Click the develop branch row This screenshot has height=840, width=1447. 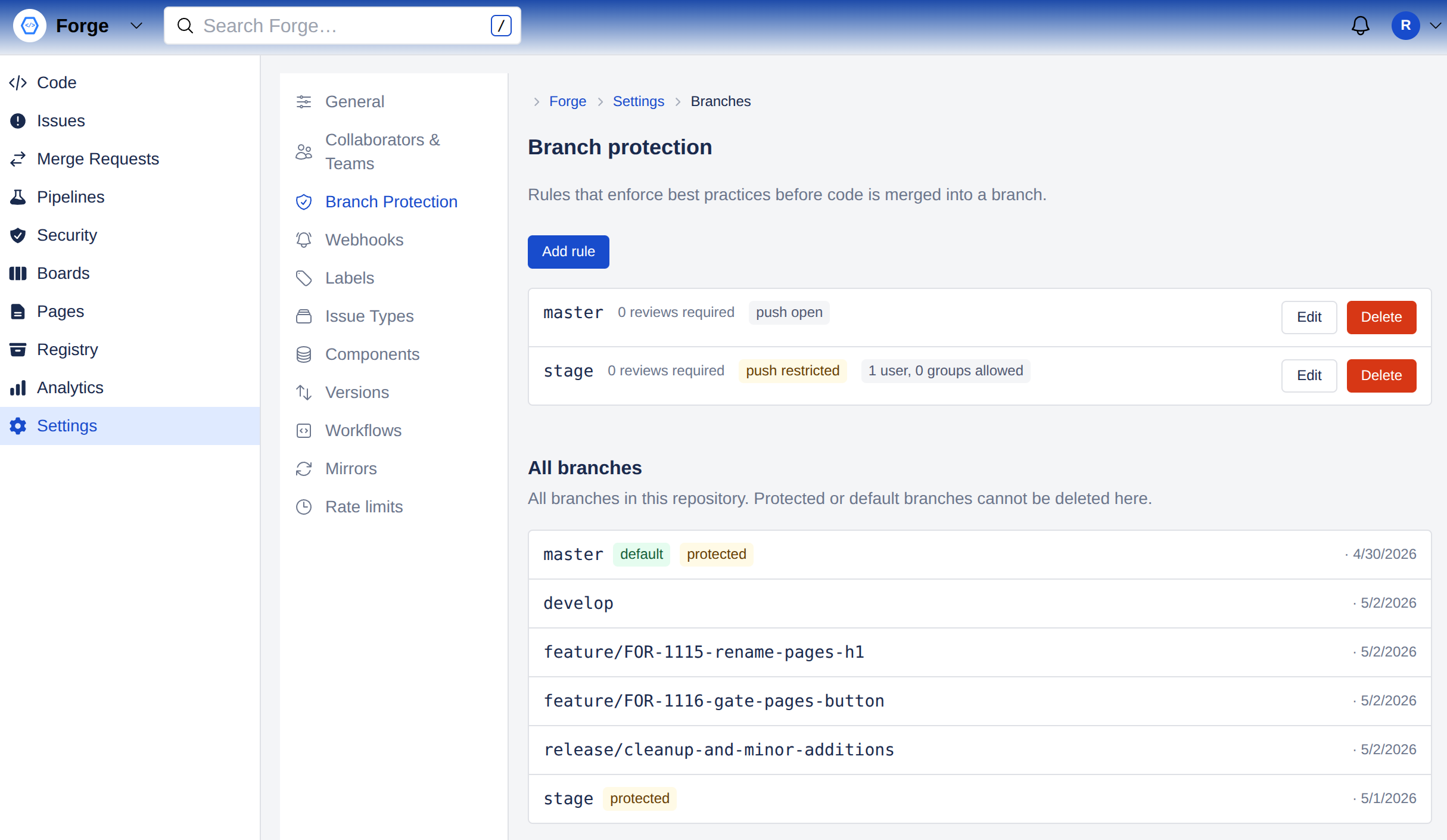click(979, 603)
